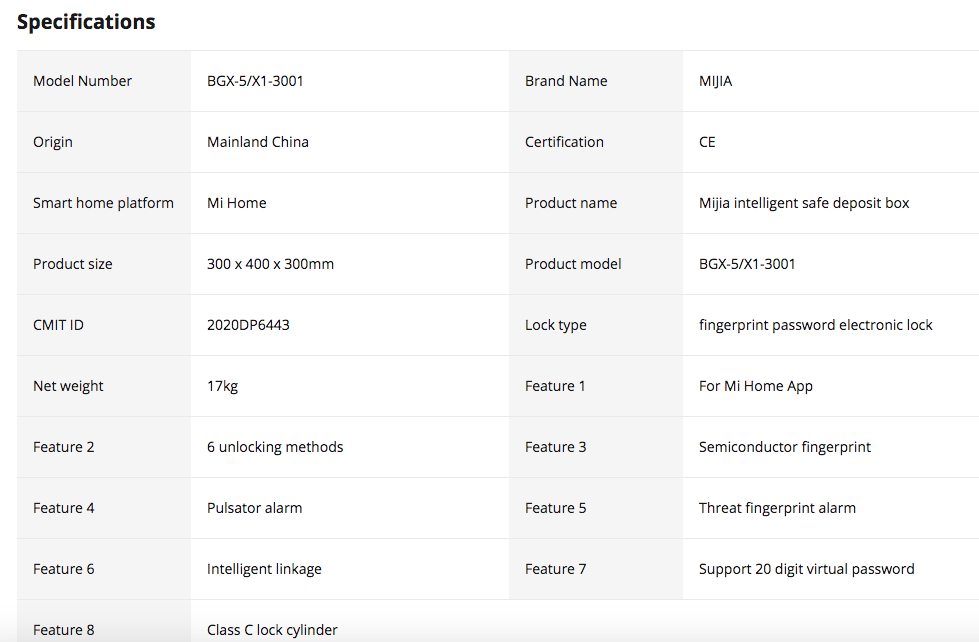Click the Feature 8 label

click(x=64, y=630)
